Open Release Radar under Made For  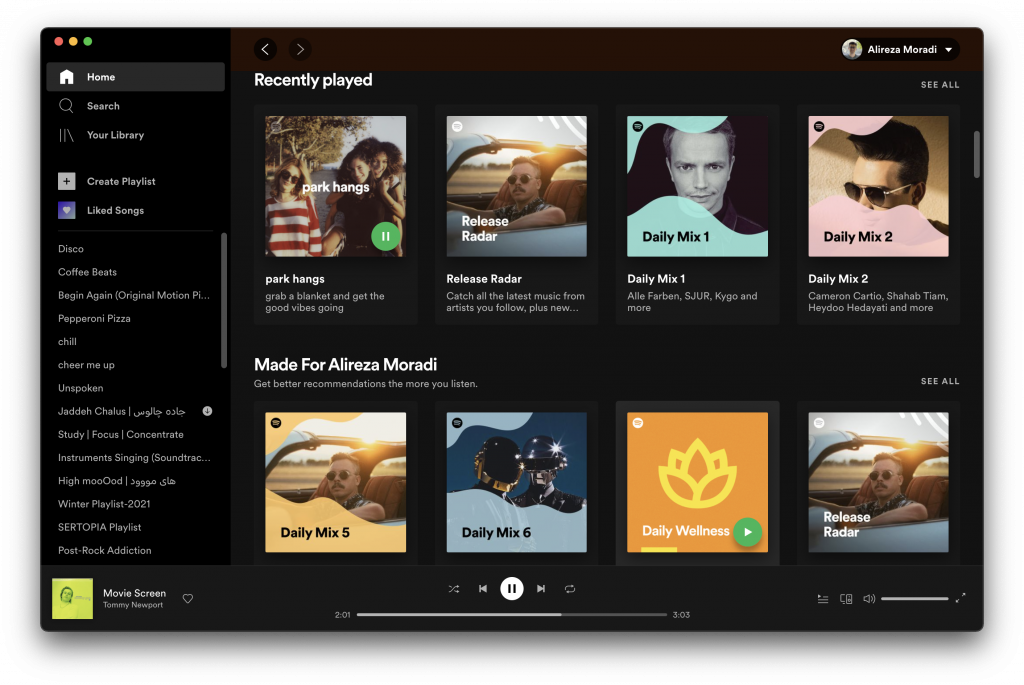pos(878,482)
